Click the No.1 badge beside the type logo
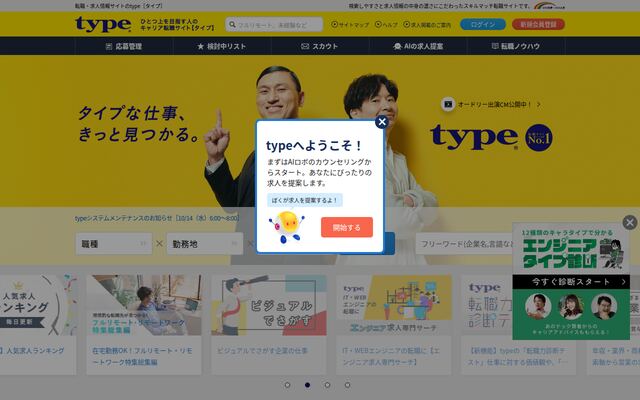 click(x=539, y=138)
